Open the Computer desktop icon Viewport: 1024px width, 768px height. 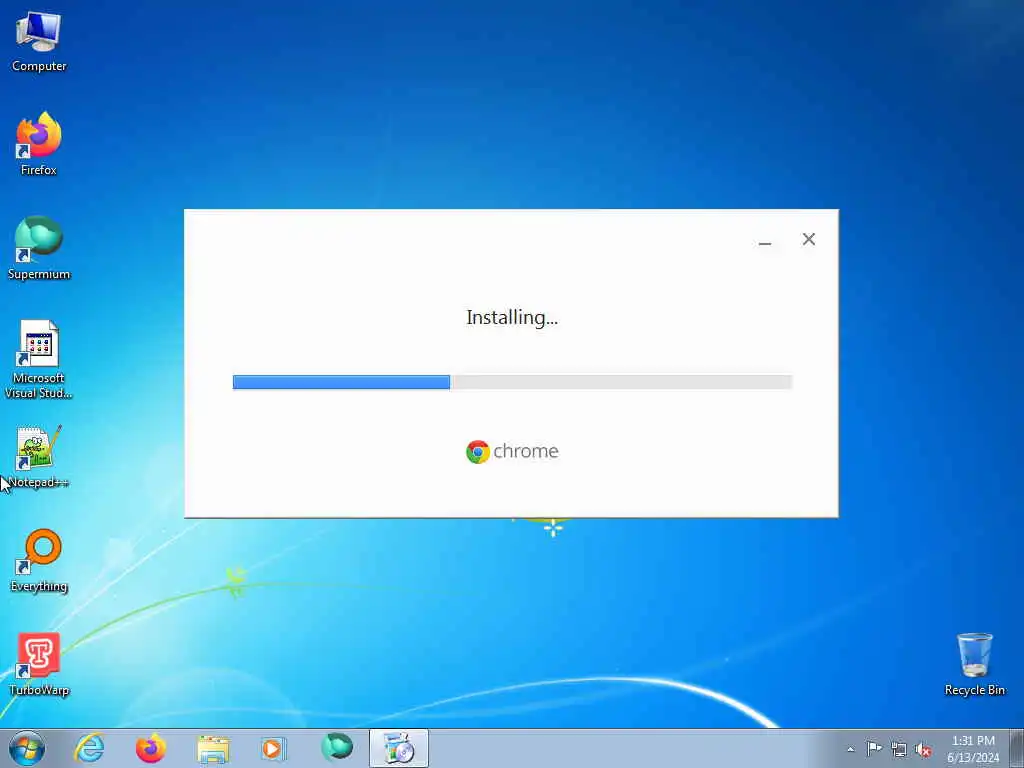click(39, 42)
